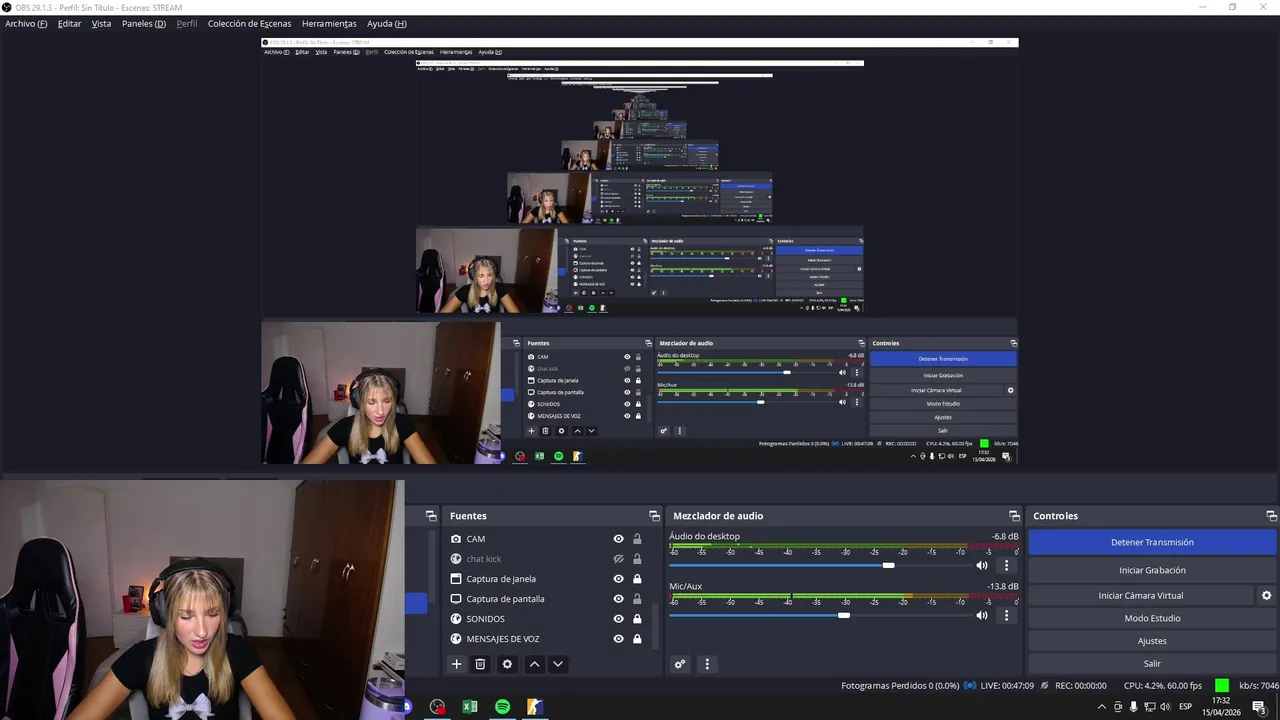Open the Ayuda menu
Image resolution: width=1280 pixels, height=720 pixels.
(386, 24)
